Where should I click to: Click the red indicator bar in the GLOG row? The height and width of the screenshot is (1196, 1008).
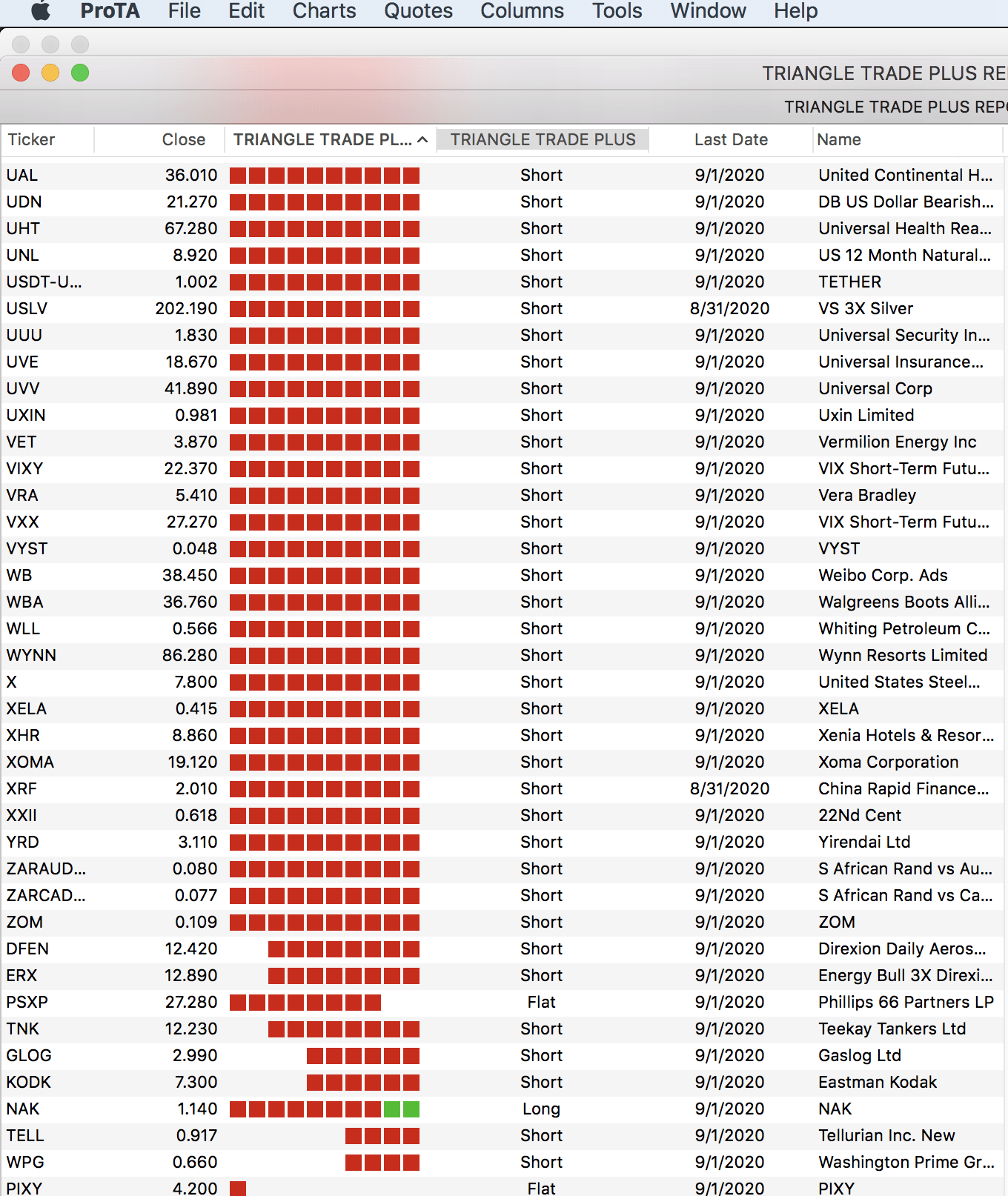tap(363, 1056)
